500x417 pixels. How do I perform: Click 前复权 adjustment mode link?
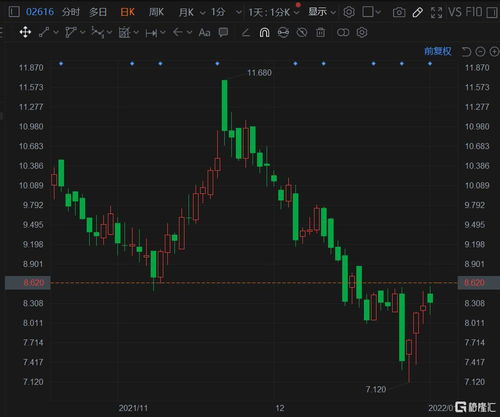click(x=438, y=51)
